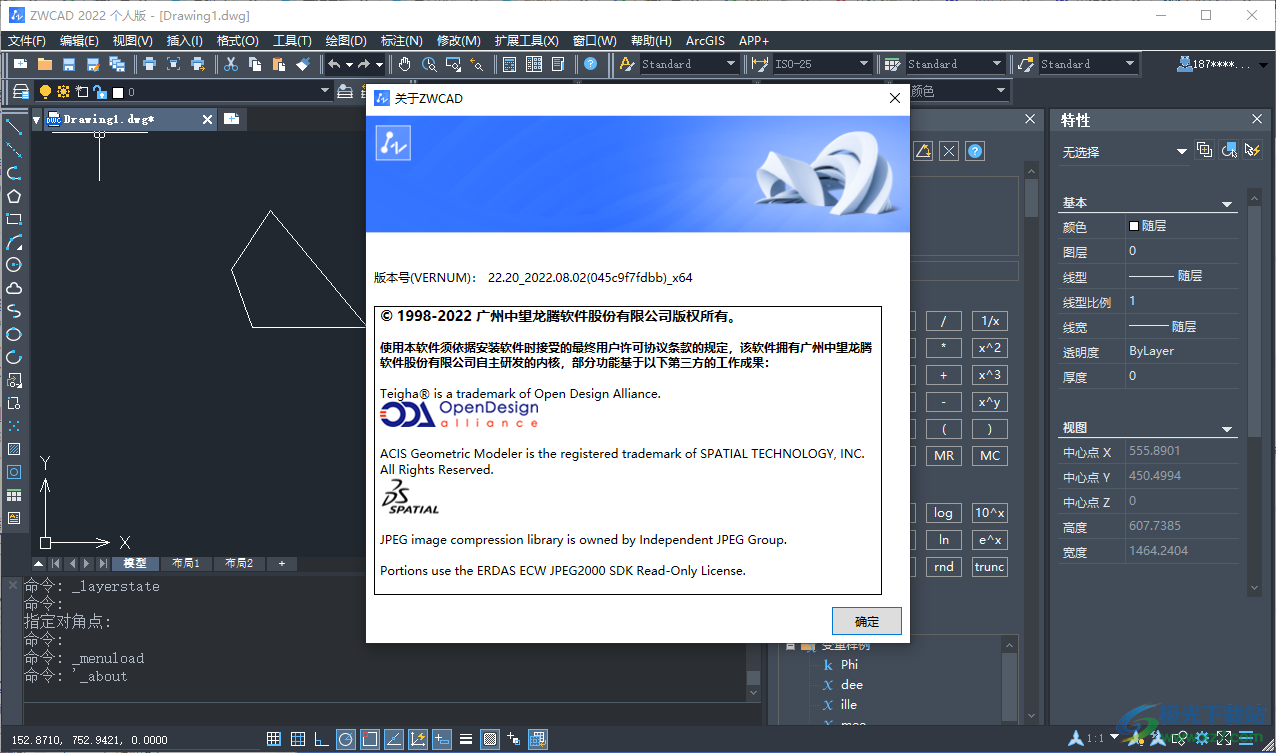Toggle Object Snap in status bar

click(370, 740)
